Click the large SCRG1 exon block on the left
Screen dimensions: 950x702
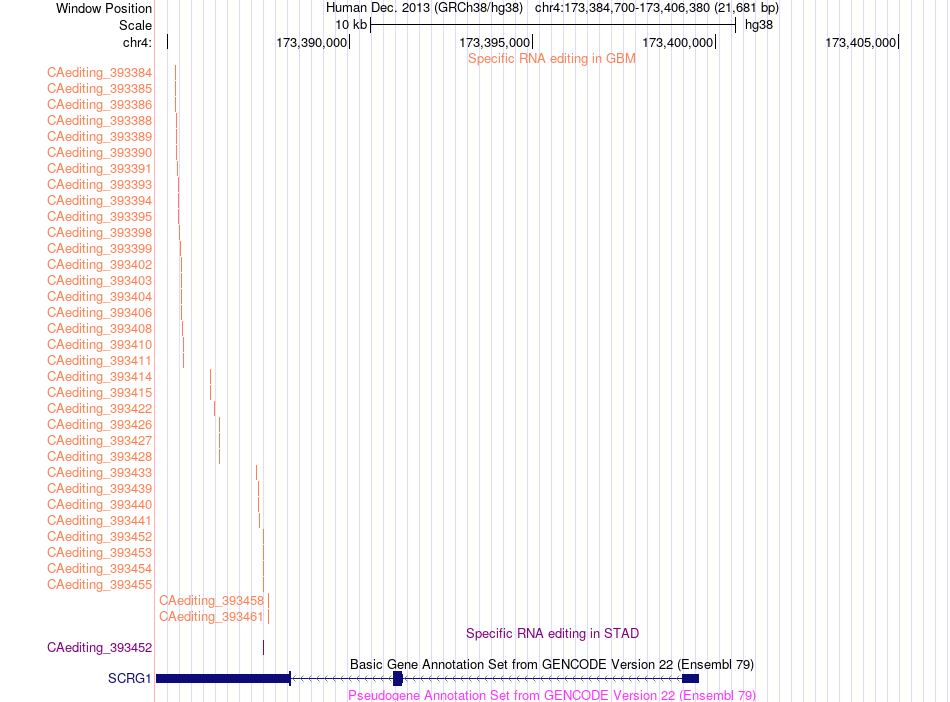point(223,678)
